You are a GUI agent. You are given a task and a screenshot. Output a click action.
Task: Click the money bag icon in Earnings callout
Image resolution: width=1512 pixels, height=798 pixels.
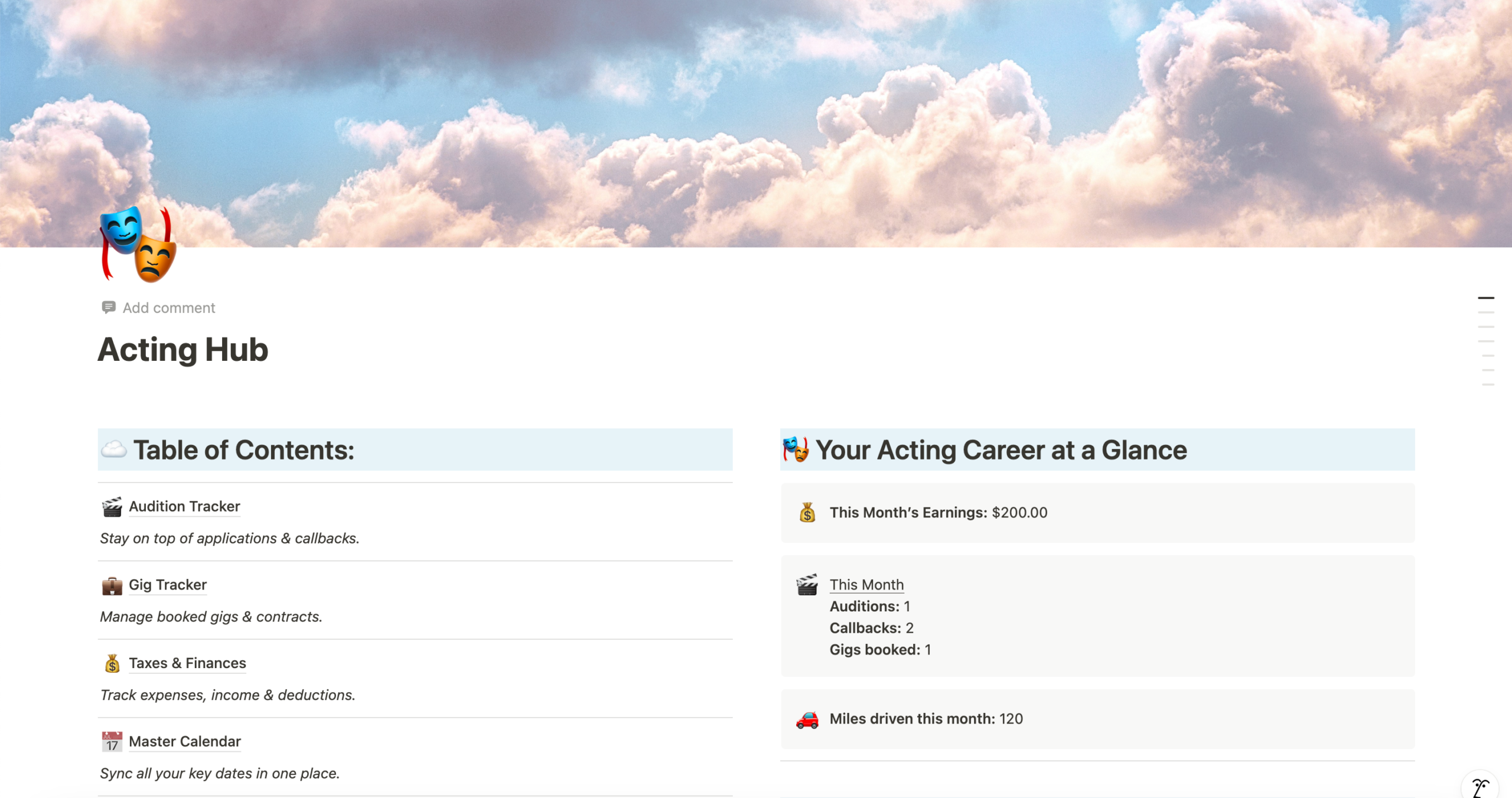(807, 513)
